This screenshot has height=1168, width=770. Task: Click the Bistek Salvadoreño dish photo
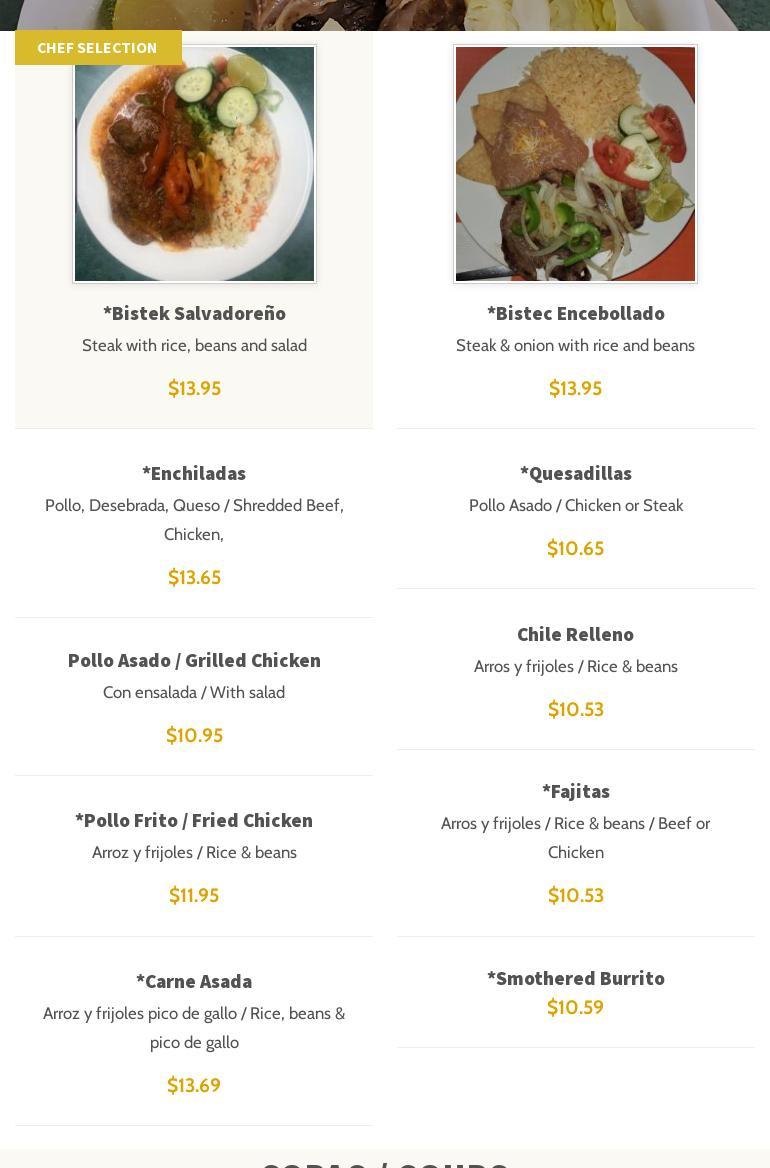pos(194,164)
